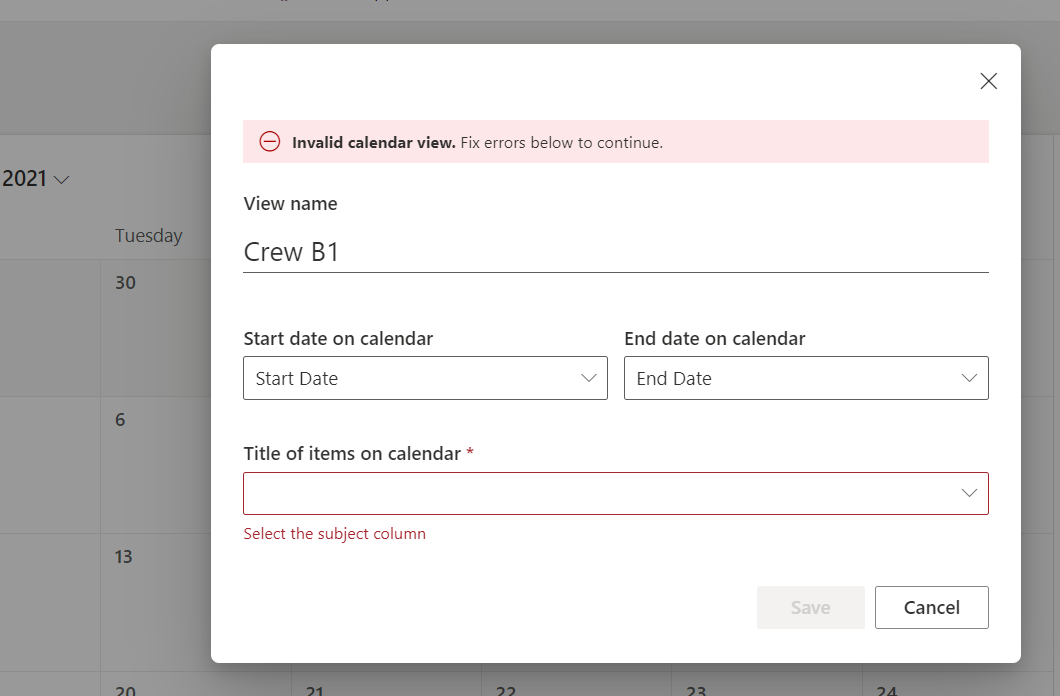Select day 24 on the calendar

tap(886, 691)
